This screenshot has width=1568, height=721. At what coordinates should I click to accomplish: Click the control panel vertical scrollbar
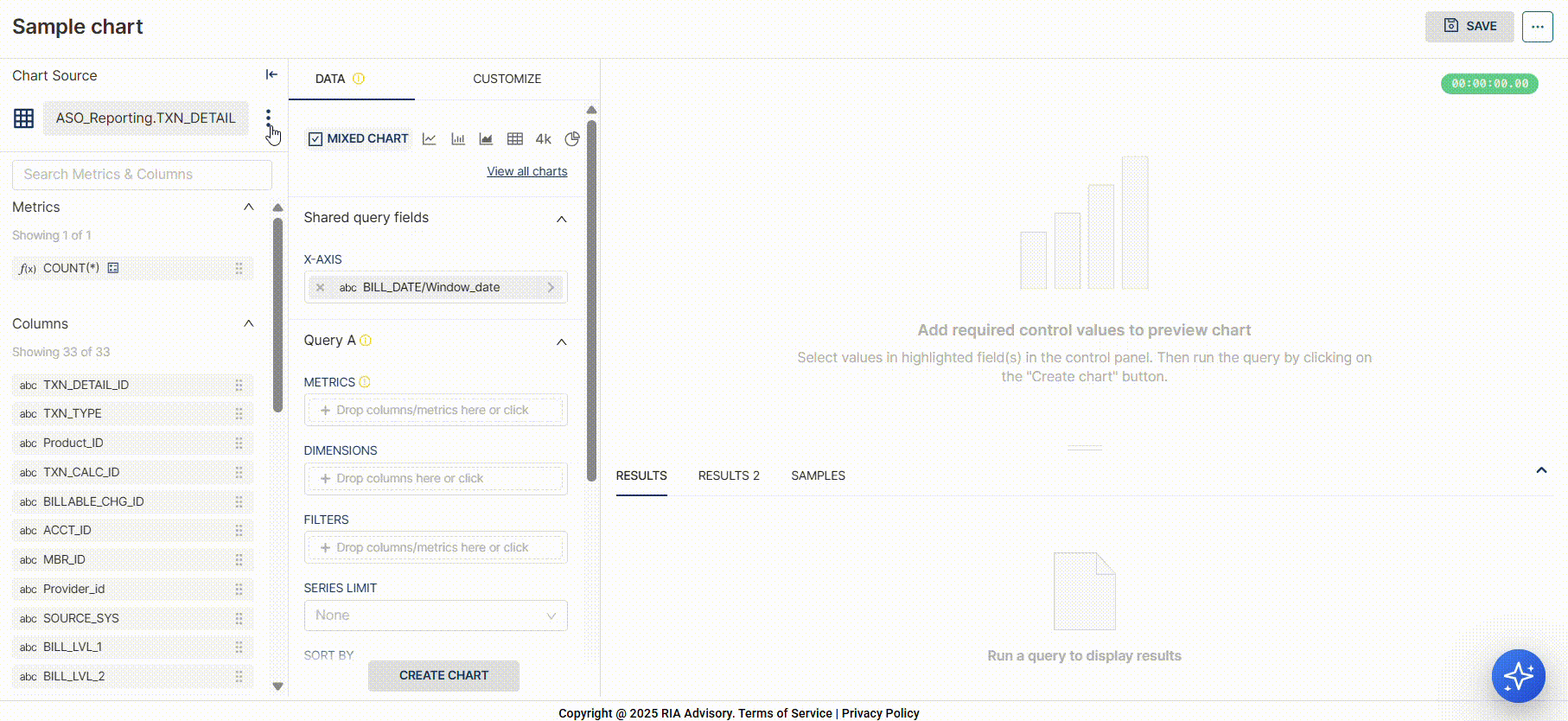(591, 294)
